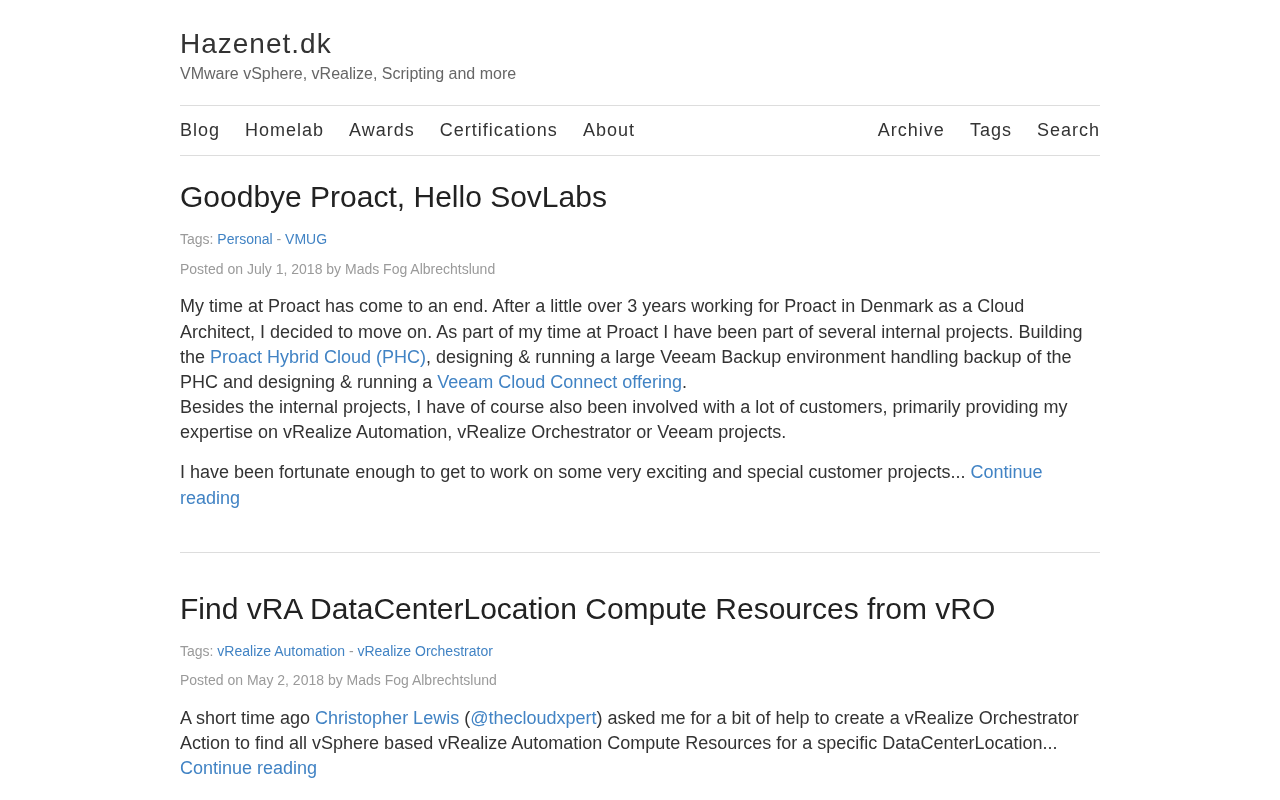This screenshot has height=800, width=1280.
Task: Open the Certifications page
Action: click(498, 130)
